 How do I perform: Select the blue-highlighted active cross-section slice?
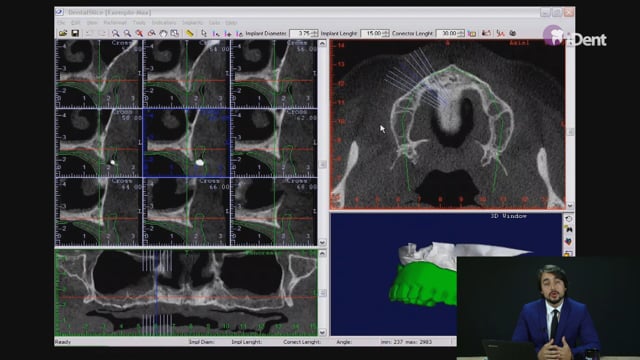[186, 143]
